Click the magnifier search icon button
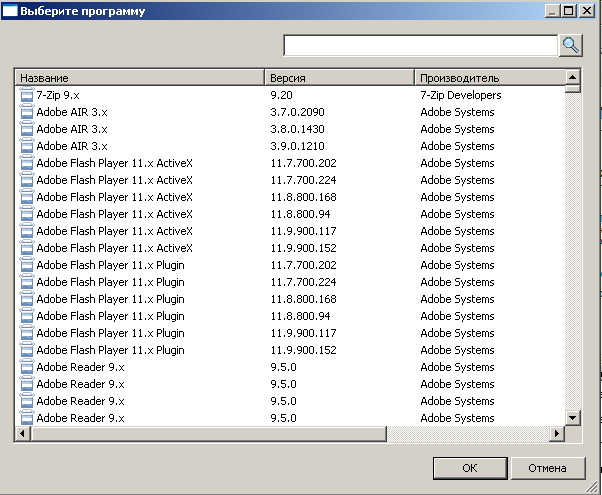Viewport: 602px width, 495px height. coord(571,45)
